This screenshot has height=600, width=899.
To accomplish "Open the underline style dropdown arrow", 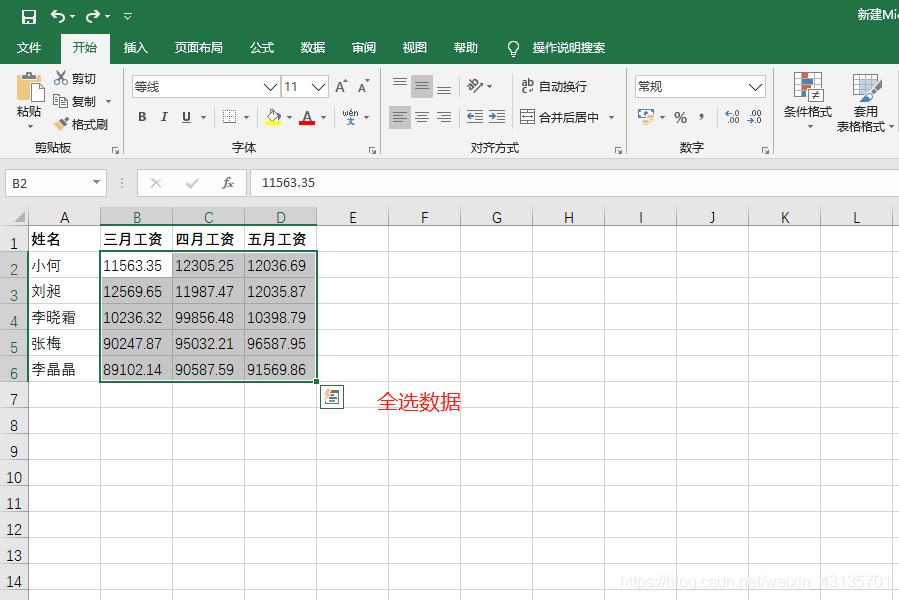I will click(203, 118).
